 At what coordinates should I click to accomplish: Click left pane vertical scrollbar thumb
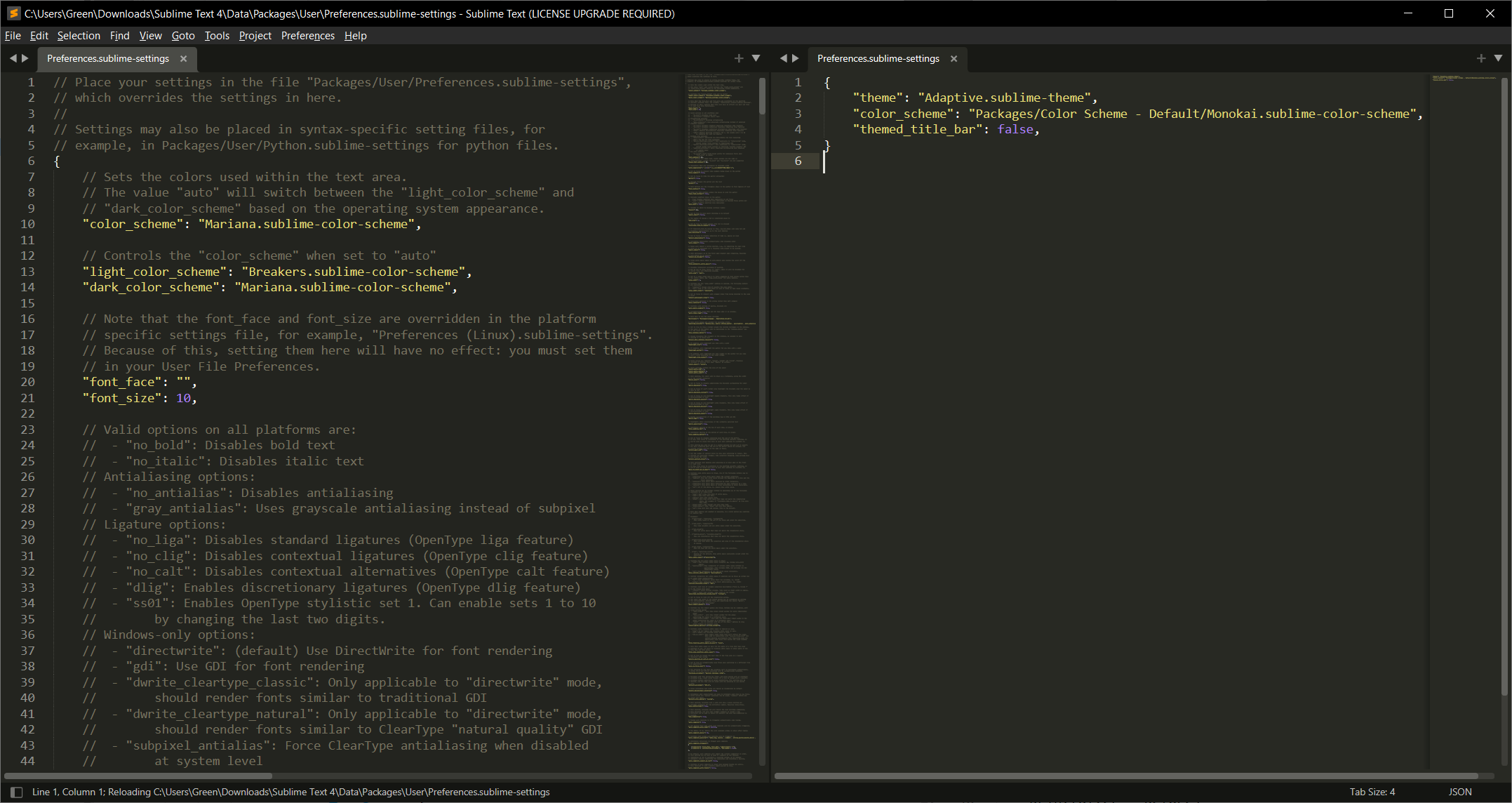(x=762, y=96)
